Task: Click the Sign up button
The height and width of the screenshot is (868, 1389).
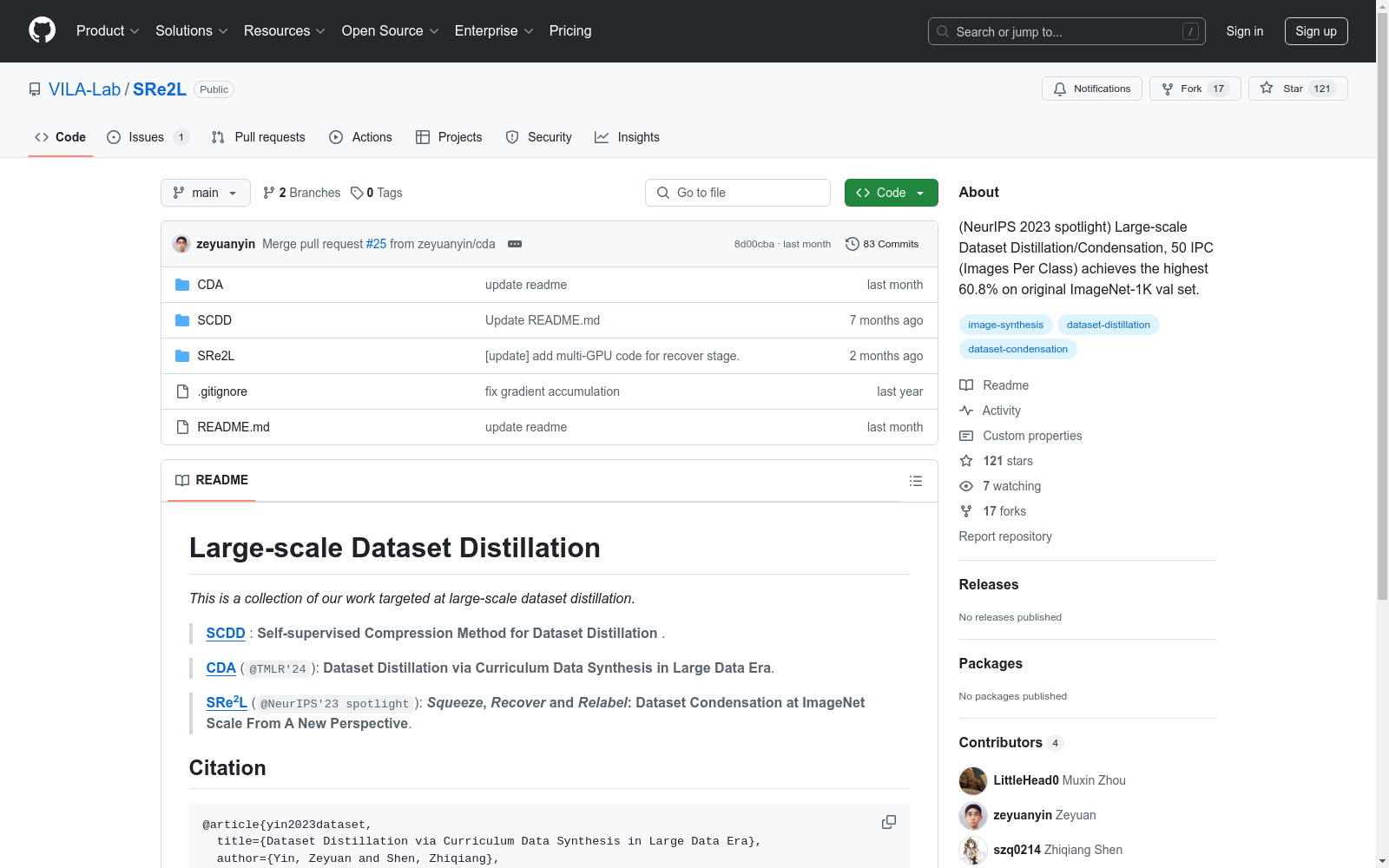Action: coord(1316,31)
